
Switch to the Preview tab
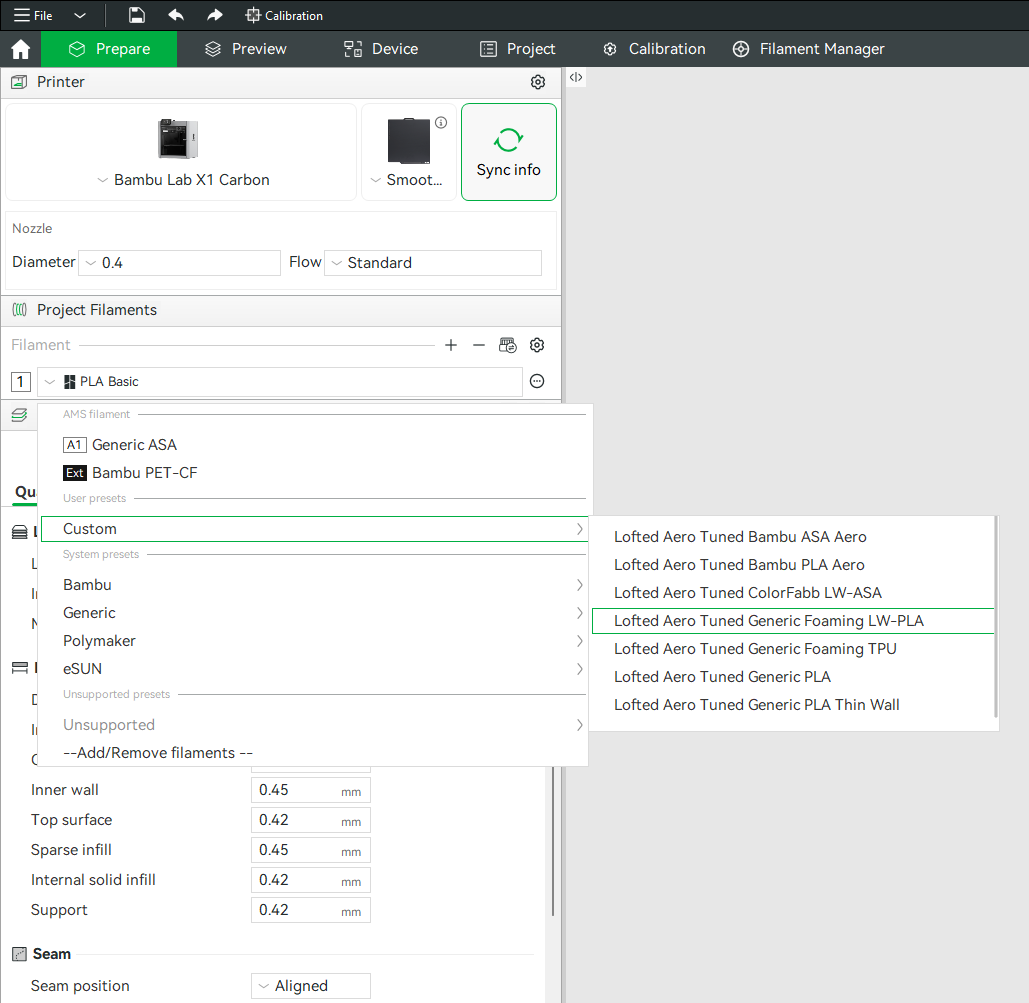(245, 49)
